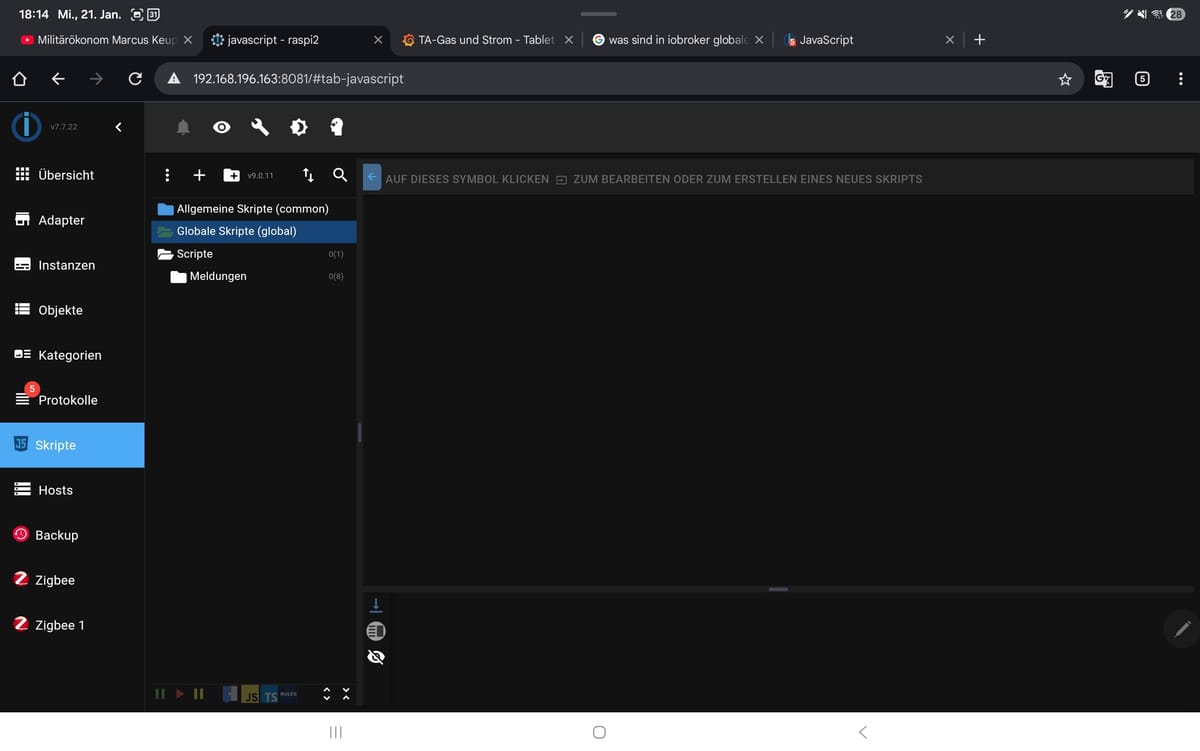Filter TS scripts icon
1200x751 pixels.
pyautogui.click(x=270, y=695)
